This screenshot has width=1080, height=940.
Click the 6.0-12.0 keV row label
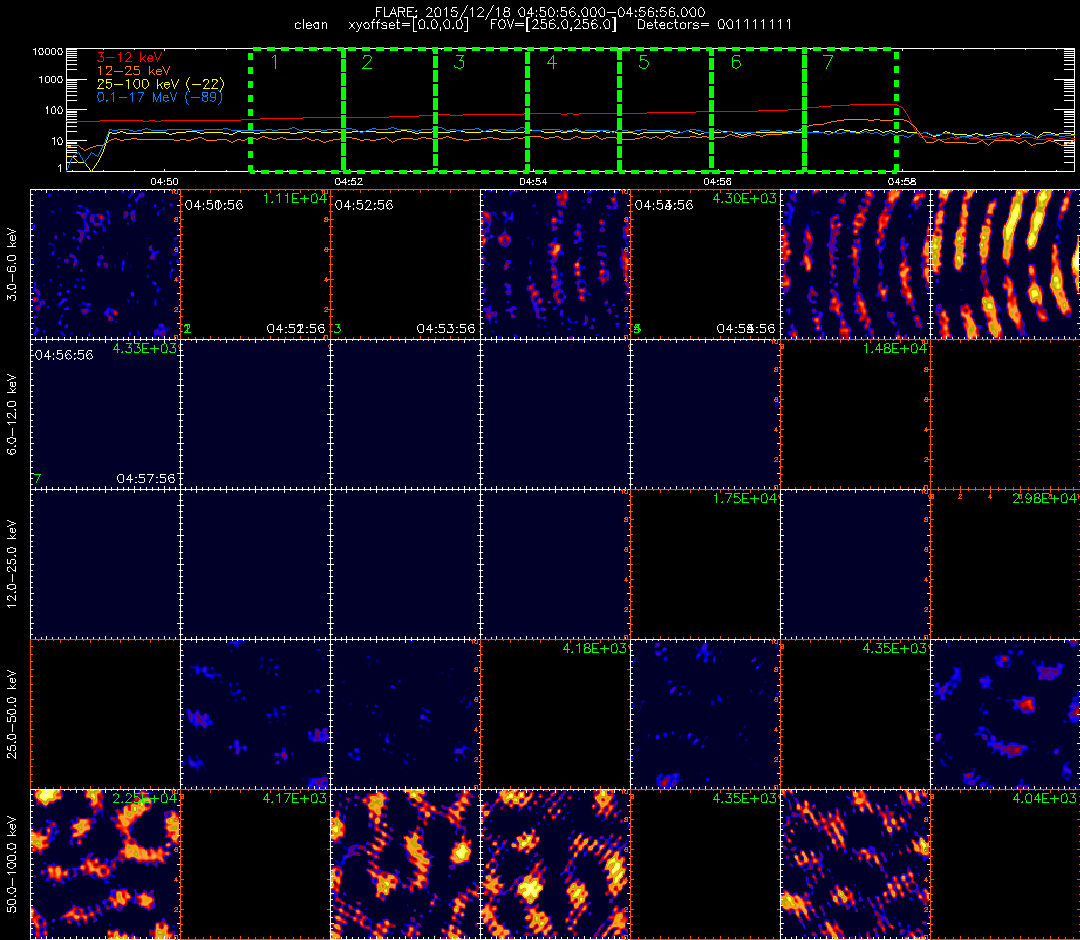click(x=12, y=415)
